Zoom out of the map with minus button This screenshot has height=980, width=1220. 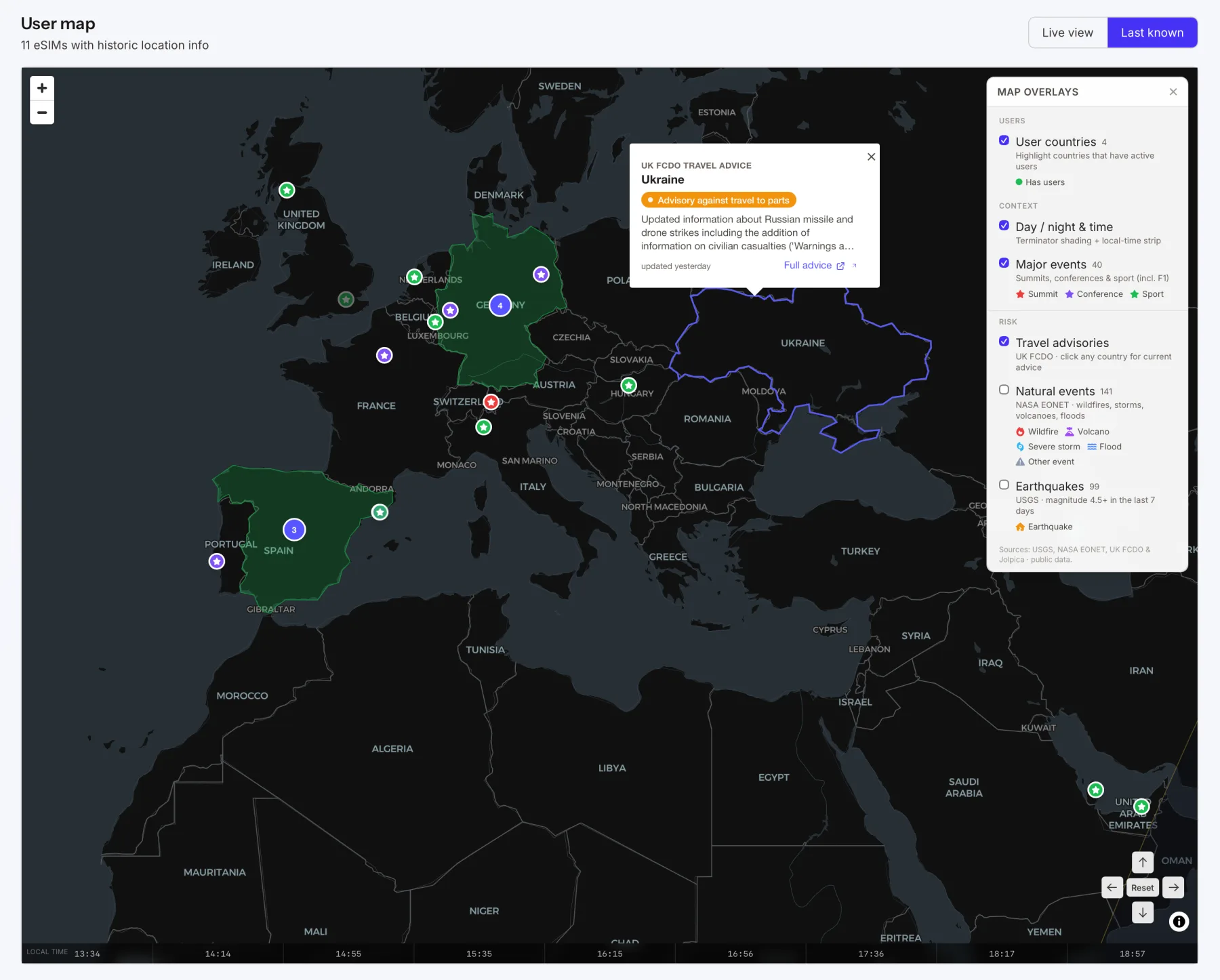[x=42, y=113]
